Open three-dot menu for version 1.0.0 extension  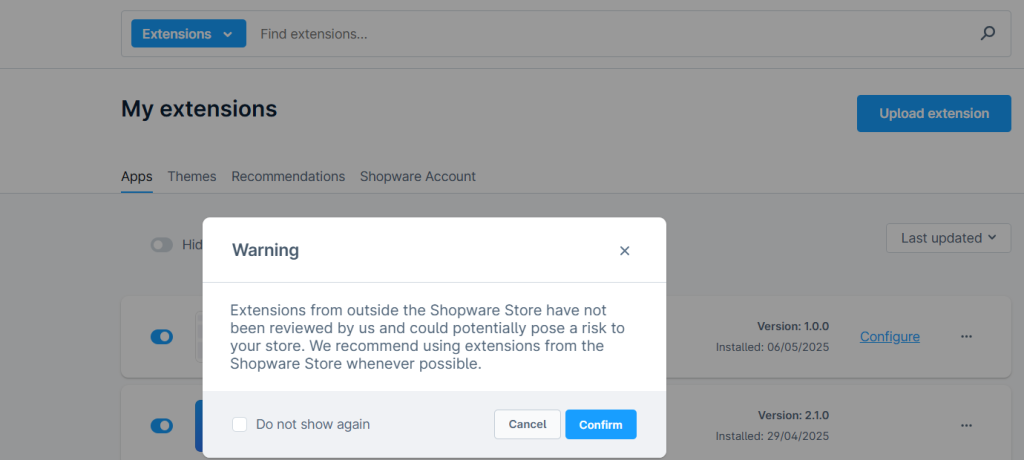pyautogui.click(x=967, y=337)
